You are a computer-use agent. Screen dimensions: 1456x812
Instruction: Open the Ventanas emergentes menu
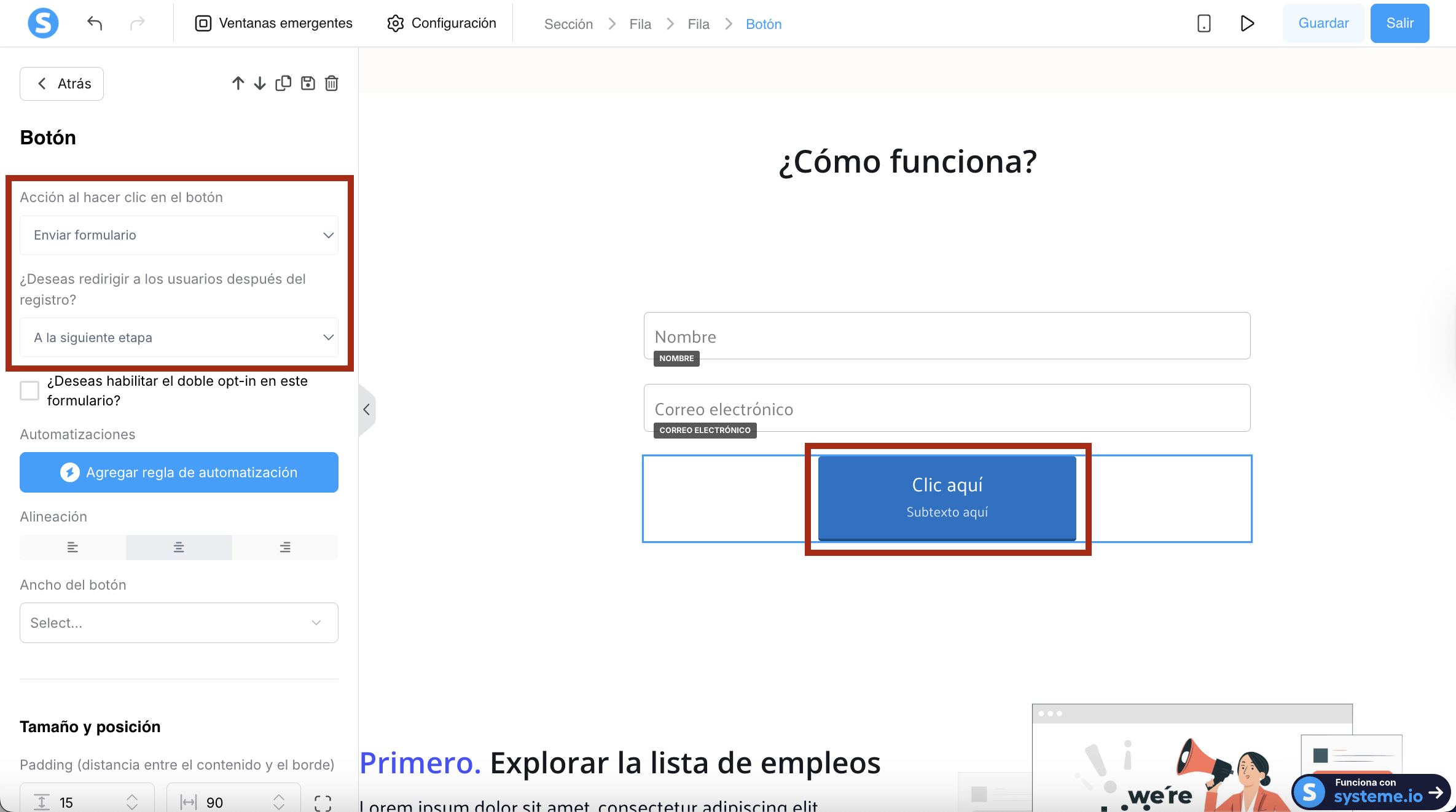(273, 23)
